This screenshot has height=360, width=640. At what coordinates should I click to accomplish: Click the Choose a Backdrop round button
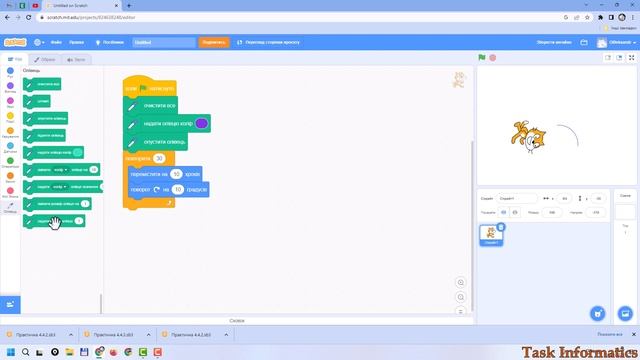pyautogui.click(x=625, y=313)
